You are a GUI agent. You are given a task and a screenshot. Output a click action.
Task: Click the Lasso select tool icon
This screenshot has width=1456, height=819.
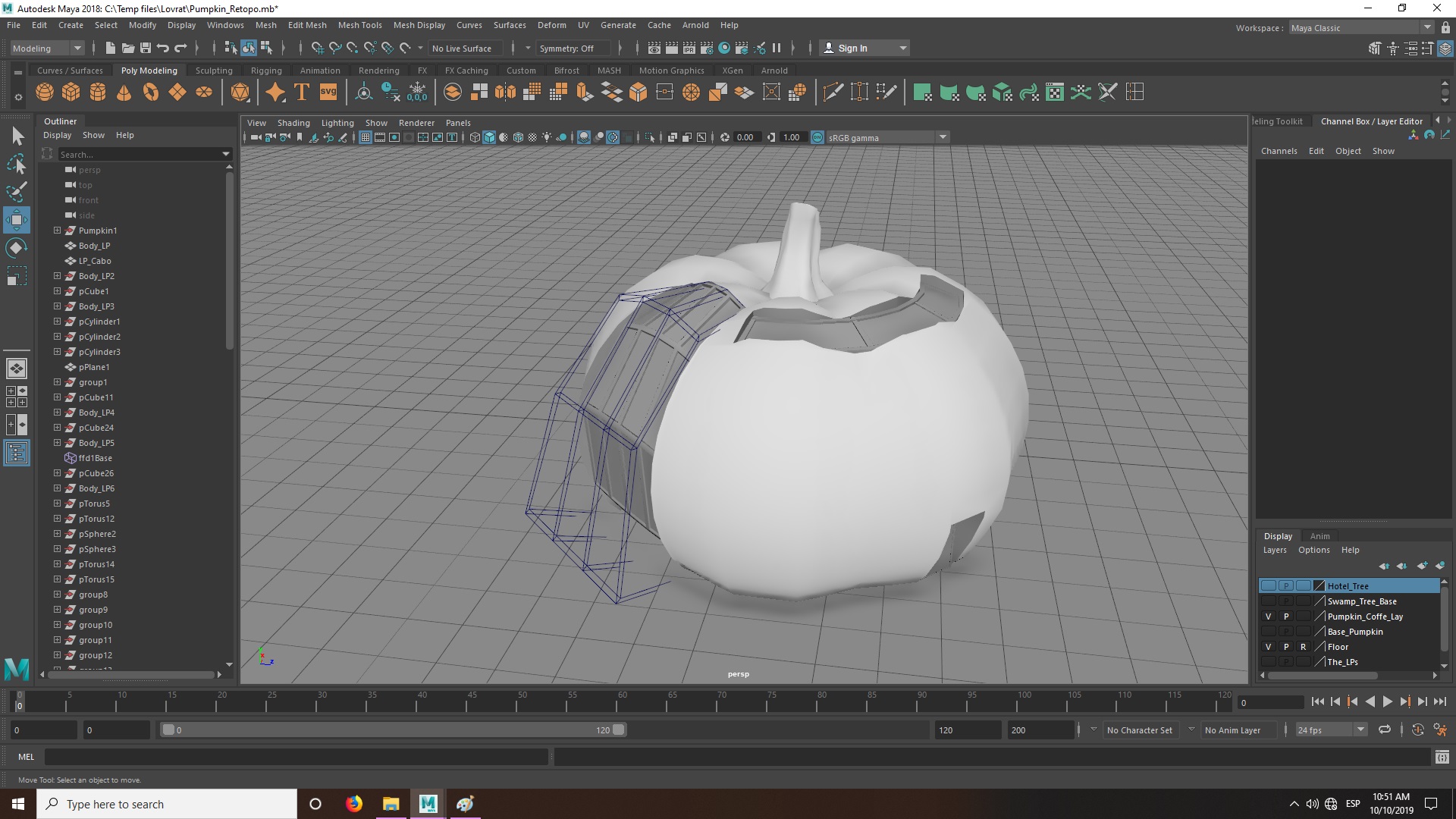pyautogui.click(x=17, y=164)
